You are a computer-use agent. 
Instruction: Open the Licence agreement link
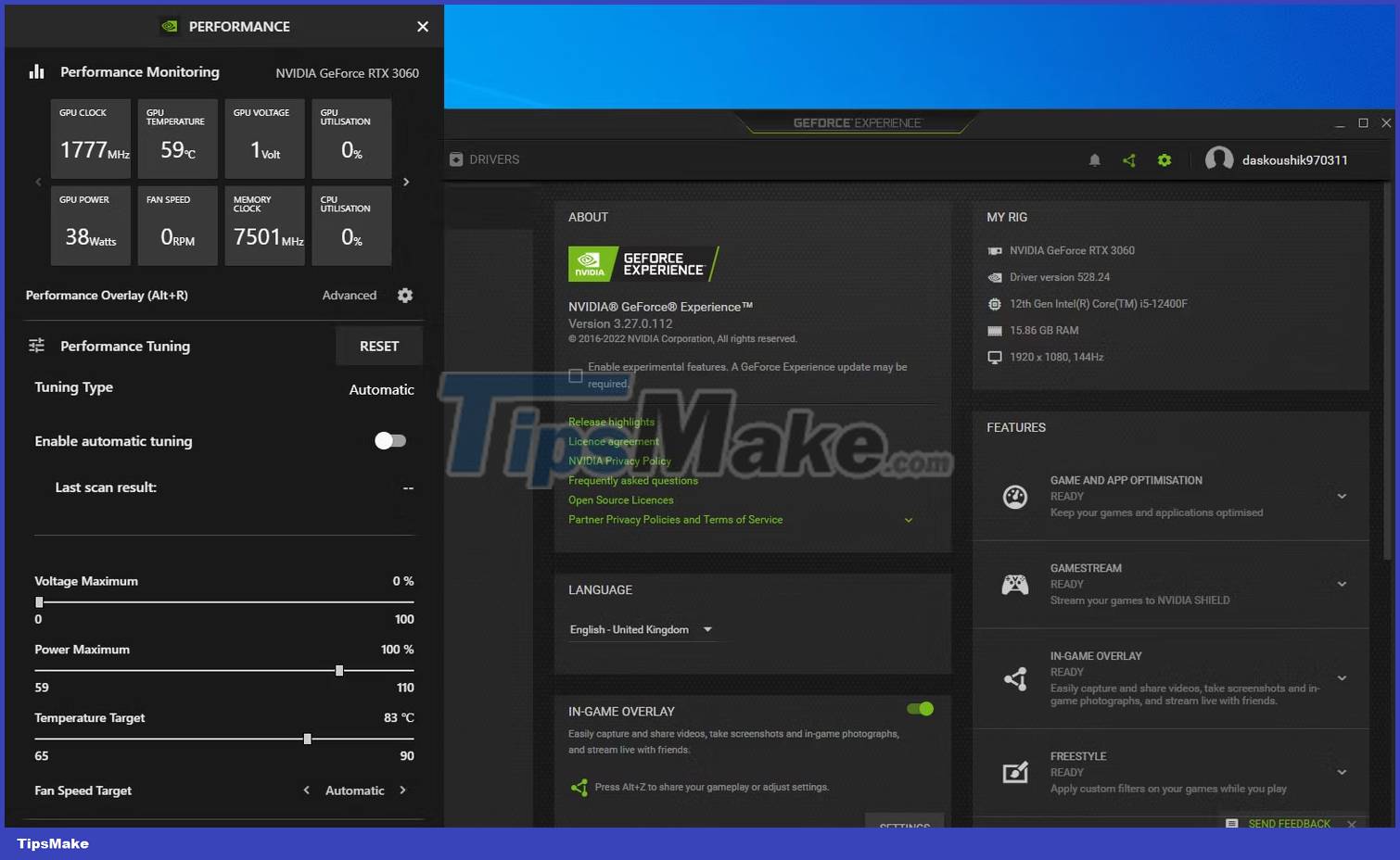613,441
